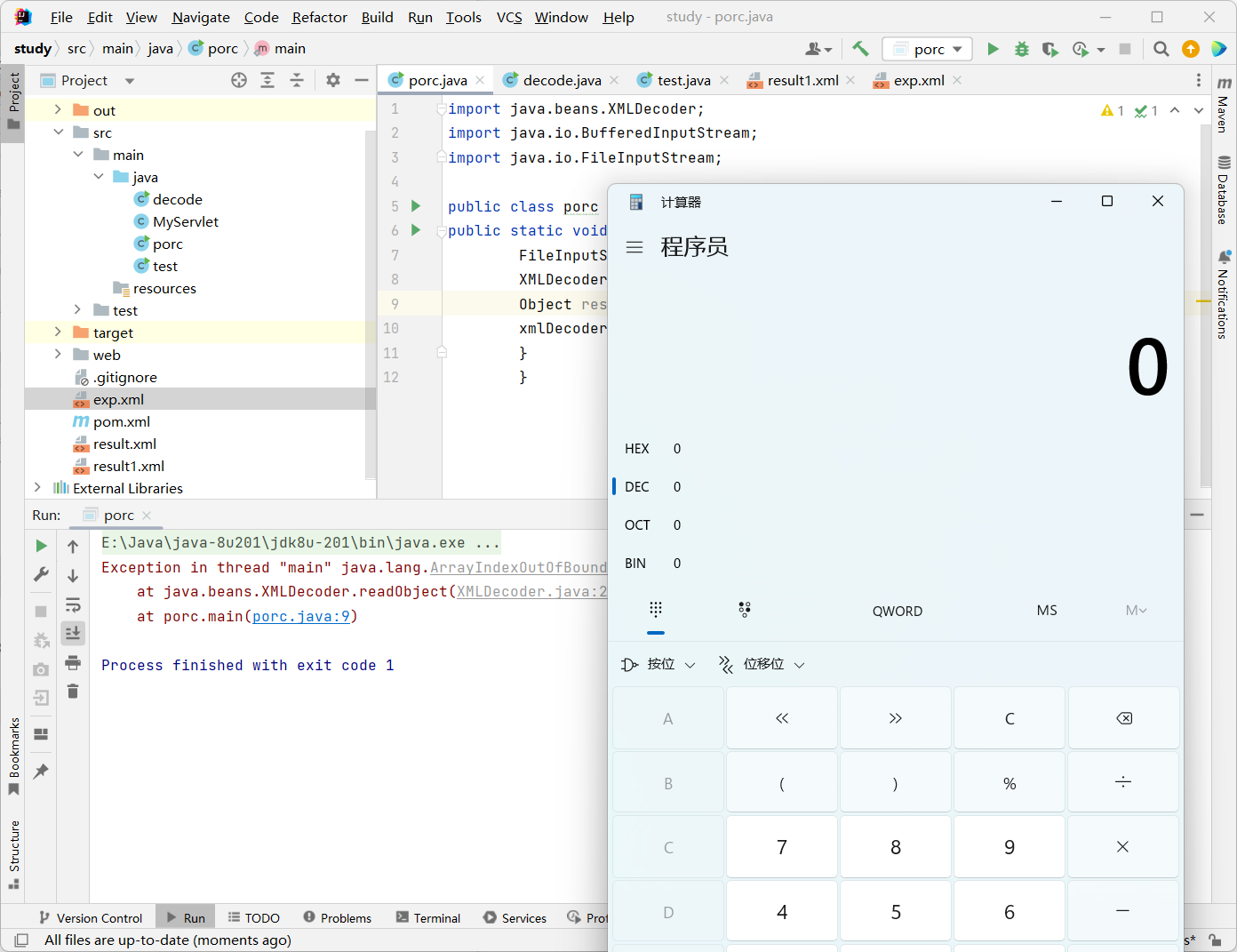
Task: Click the run gutter arrow at line 6
Action: pos(416,230)
